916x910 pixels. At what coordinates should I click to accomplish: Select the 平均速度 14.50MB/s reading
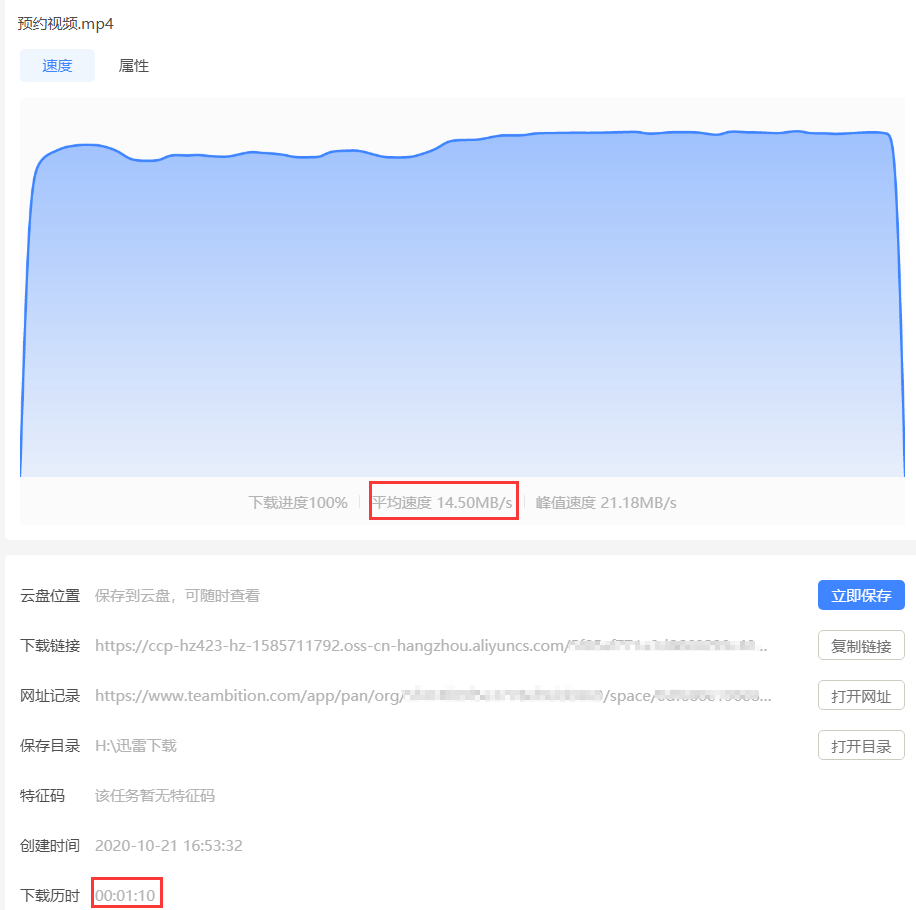tap(442, 503)
